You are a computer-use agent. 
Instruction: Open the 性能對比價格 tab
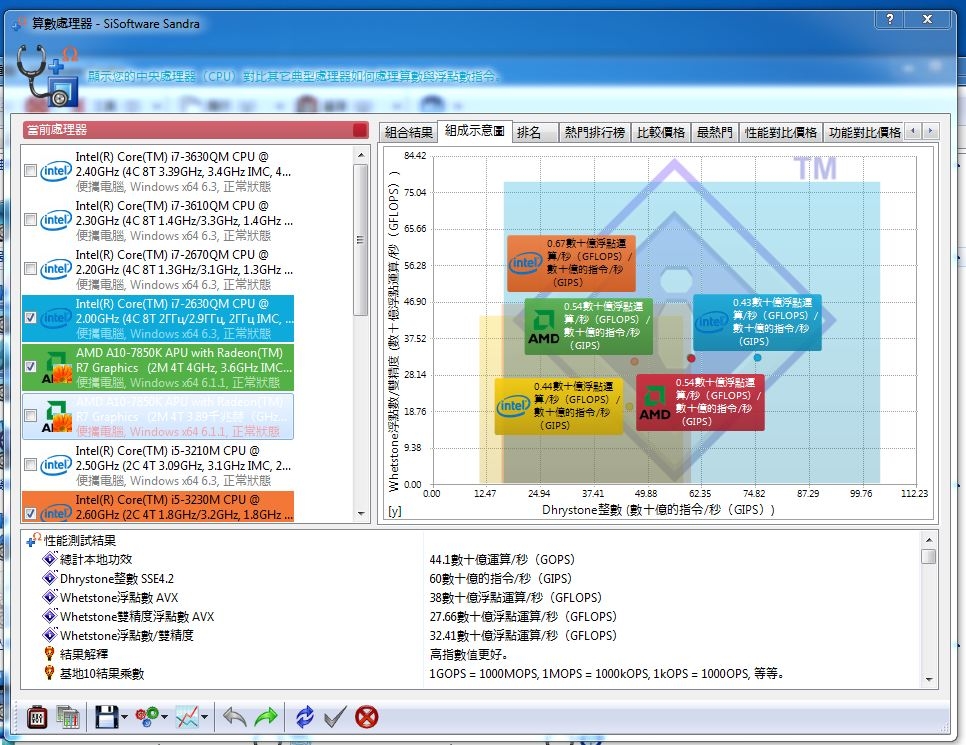tap(781, 132)
